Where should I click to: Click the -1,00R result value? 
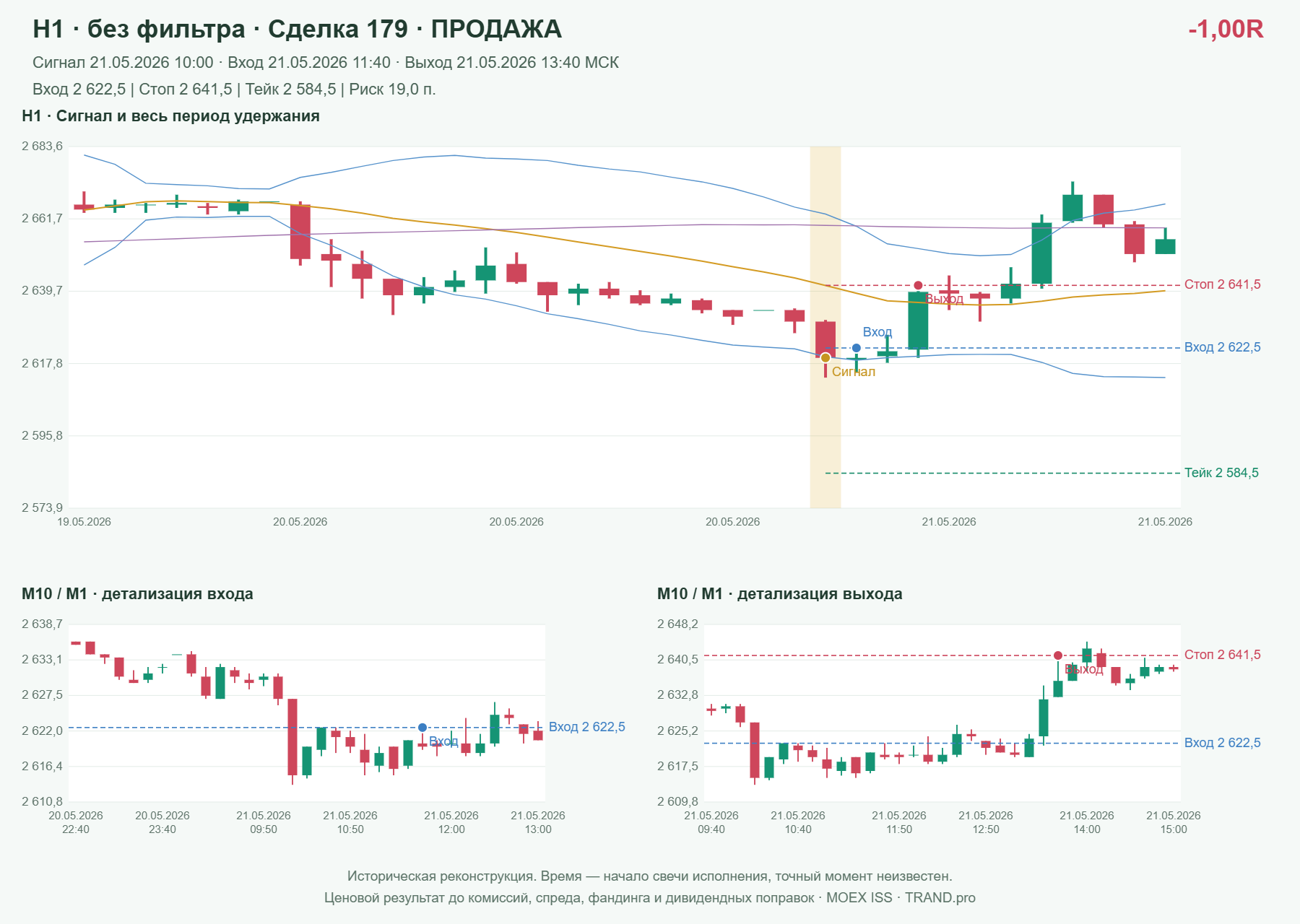[1226, 29]
